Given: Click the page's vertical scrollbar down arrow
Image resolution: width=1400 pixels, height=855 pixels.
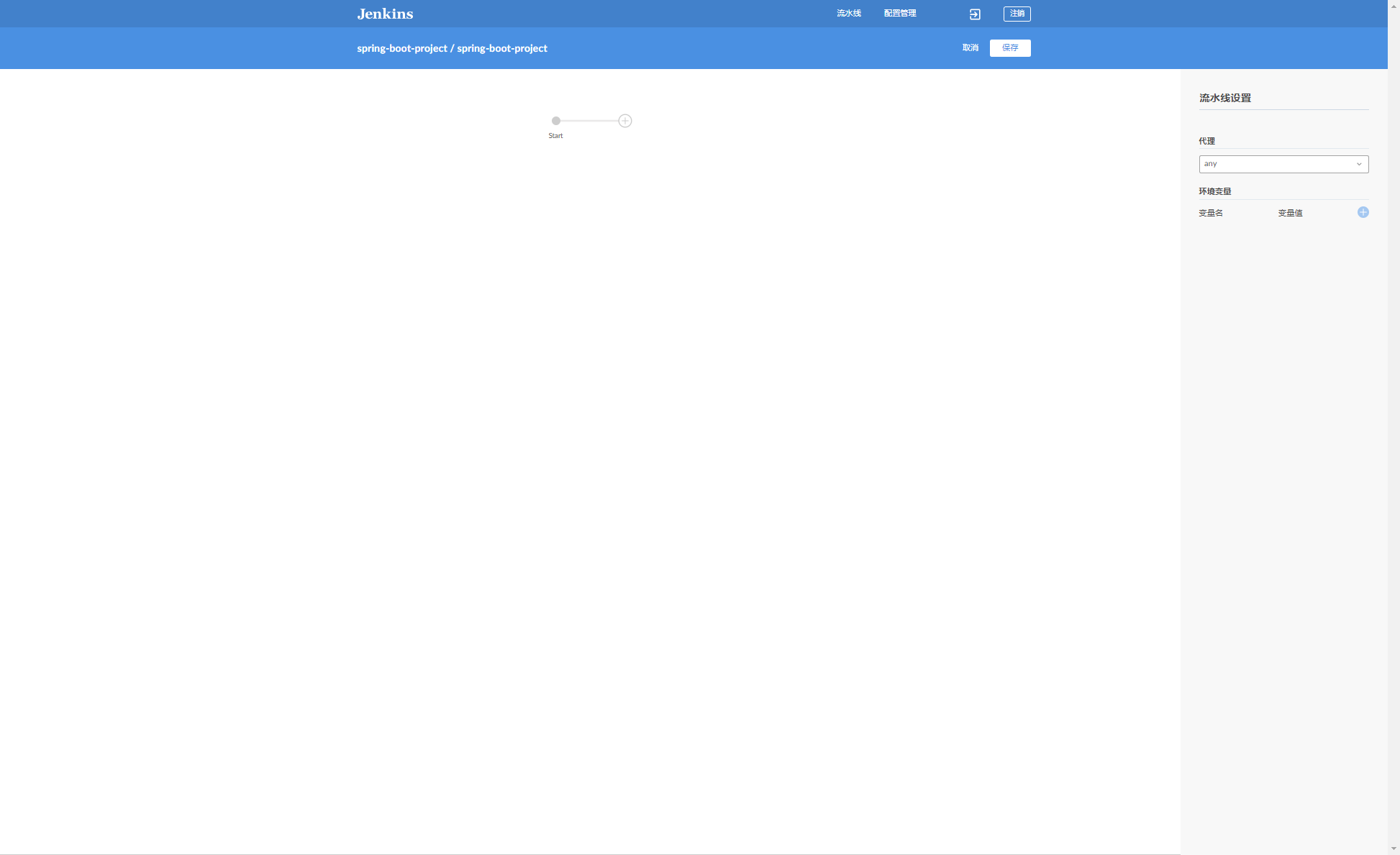Looking at the screenshot, I should click(1394, 849).
